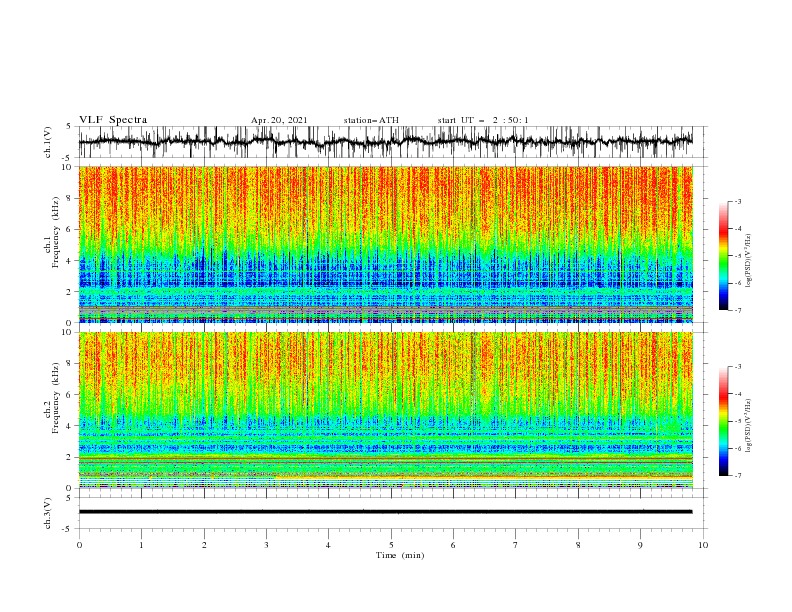This screenshot has width=792, height=612.
Task: Click the ch.2 log(PSD) color bar
Action: coord(723,421)
